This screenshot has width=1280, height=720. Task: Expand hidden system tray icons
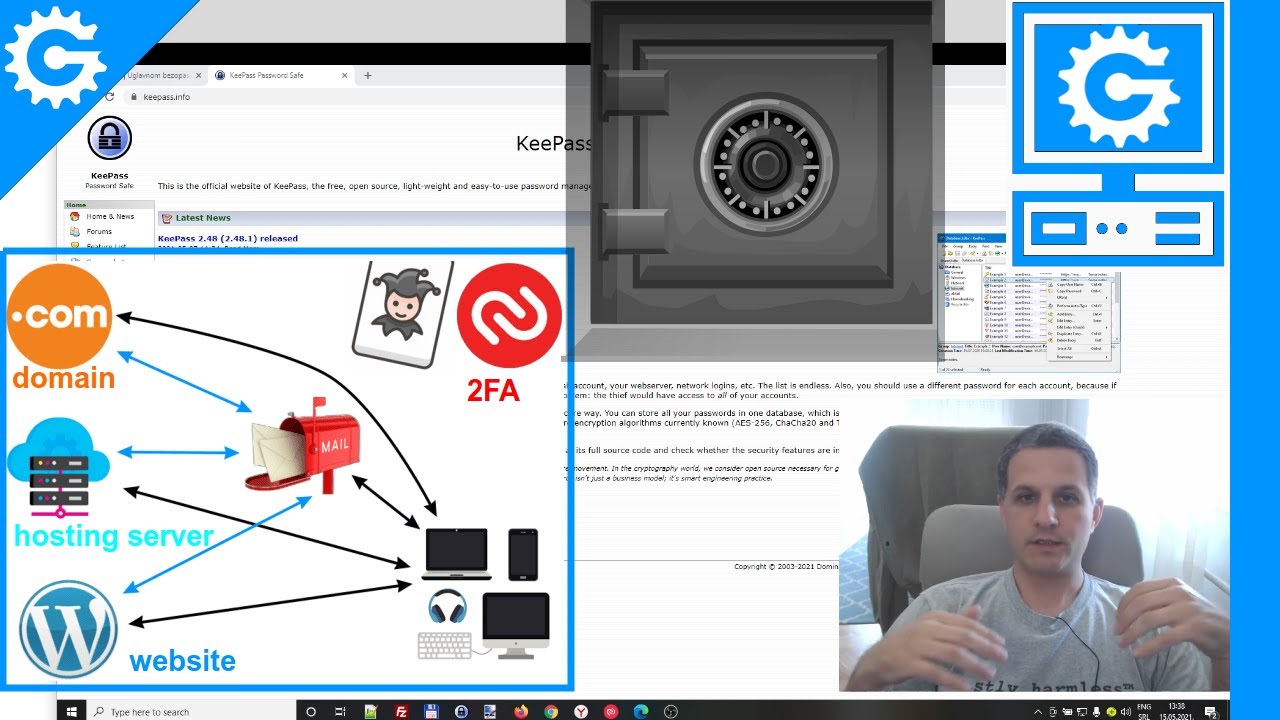1037,711
